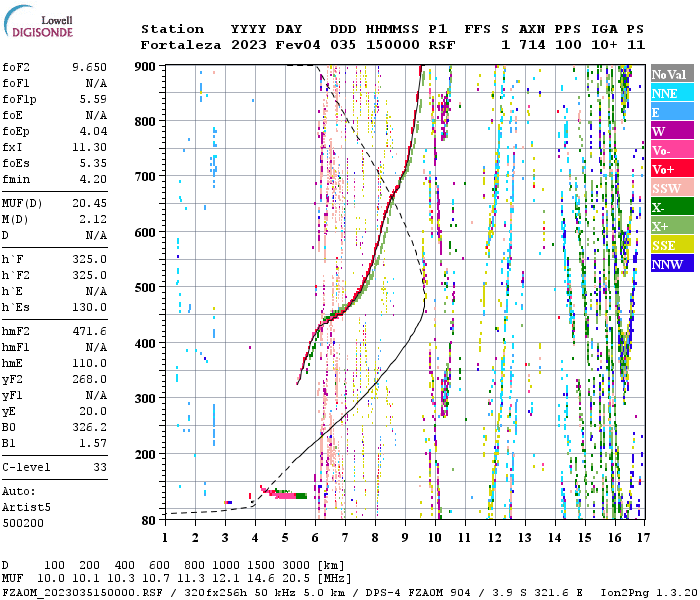Select the SSE yellow legend swatch
Screen dimensions: 700x600
tap(672, 245)
